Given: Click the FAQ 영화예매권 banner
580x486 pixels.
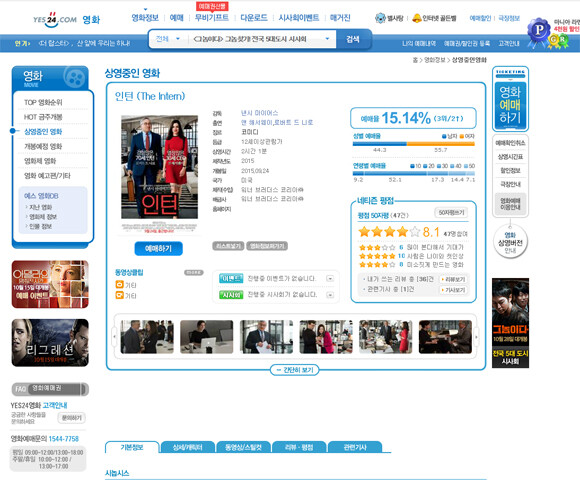Looking at the screenshot, I should (50, 389).
